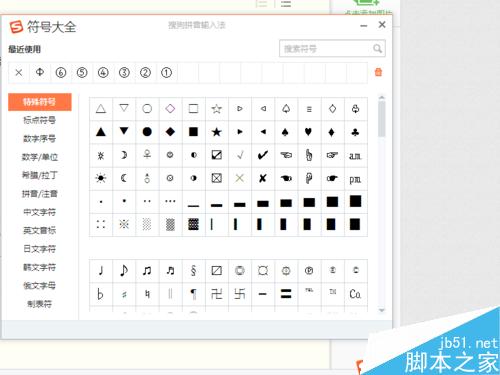Insert solid inverted triangle ▼ symbol
The height and width of the screenshot is (375, 500).
pos(124,132)
